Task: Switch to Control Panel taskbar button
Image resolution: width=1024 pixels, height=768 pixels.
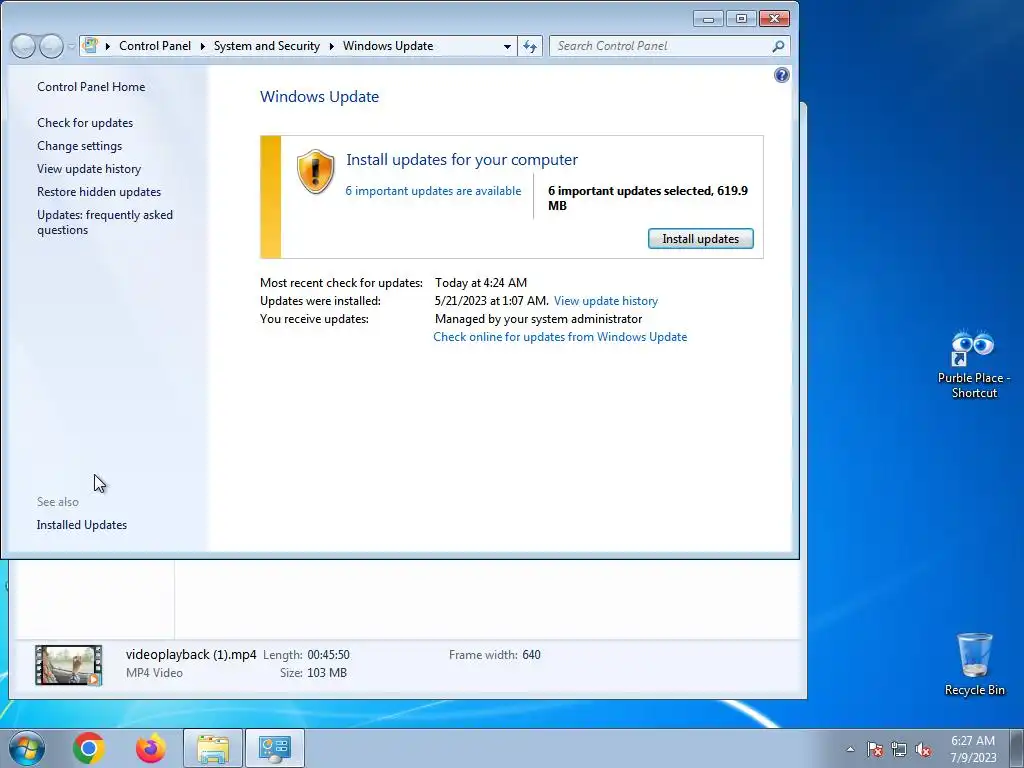Action: (x=274, y=748)
